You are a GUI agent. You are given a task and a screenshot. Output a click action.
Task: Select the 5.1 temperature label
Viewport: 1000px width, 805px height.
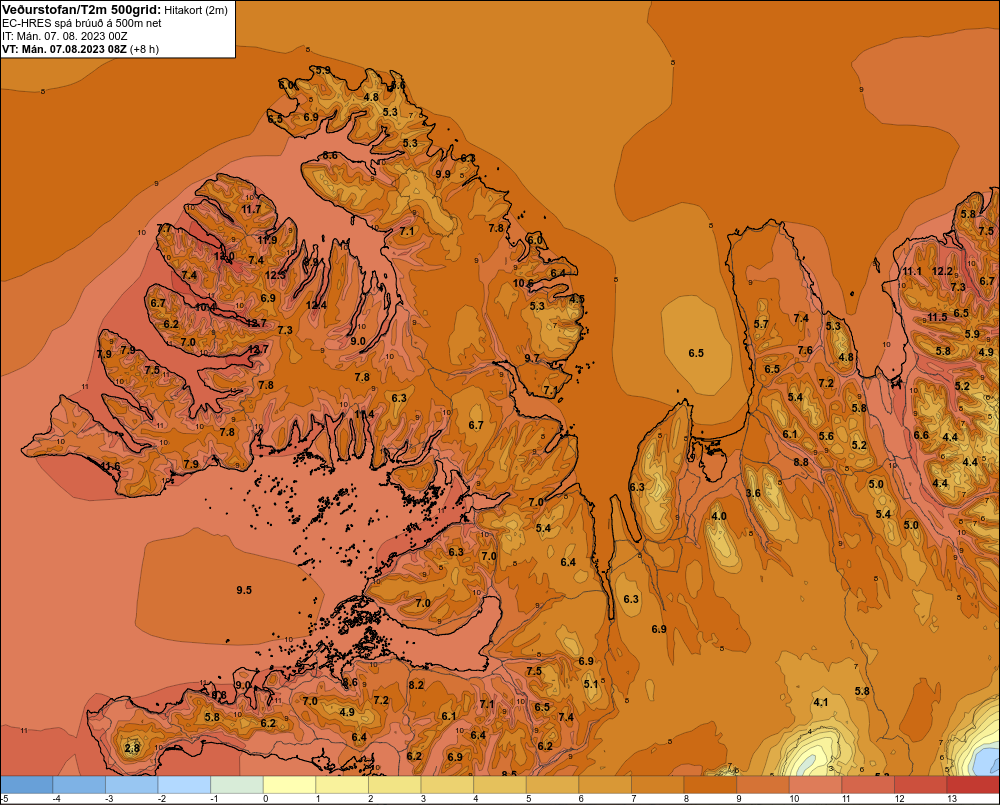pyautogui.click(x=591, y=684)
